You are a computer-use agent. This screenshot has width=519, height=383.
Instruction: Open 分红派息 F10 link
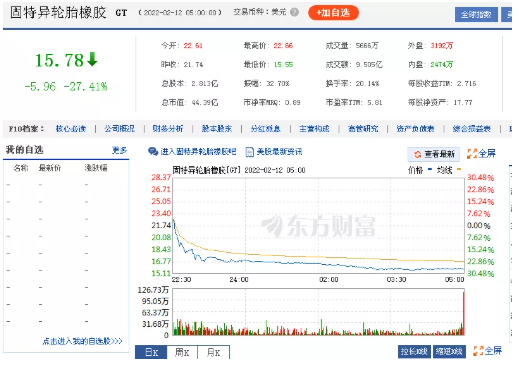(x=266, y=129)
